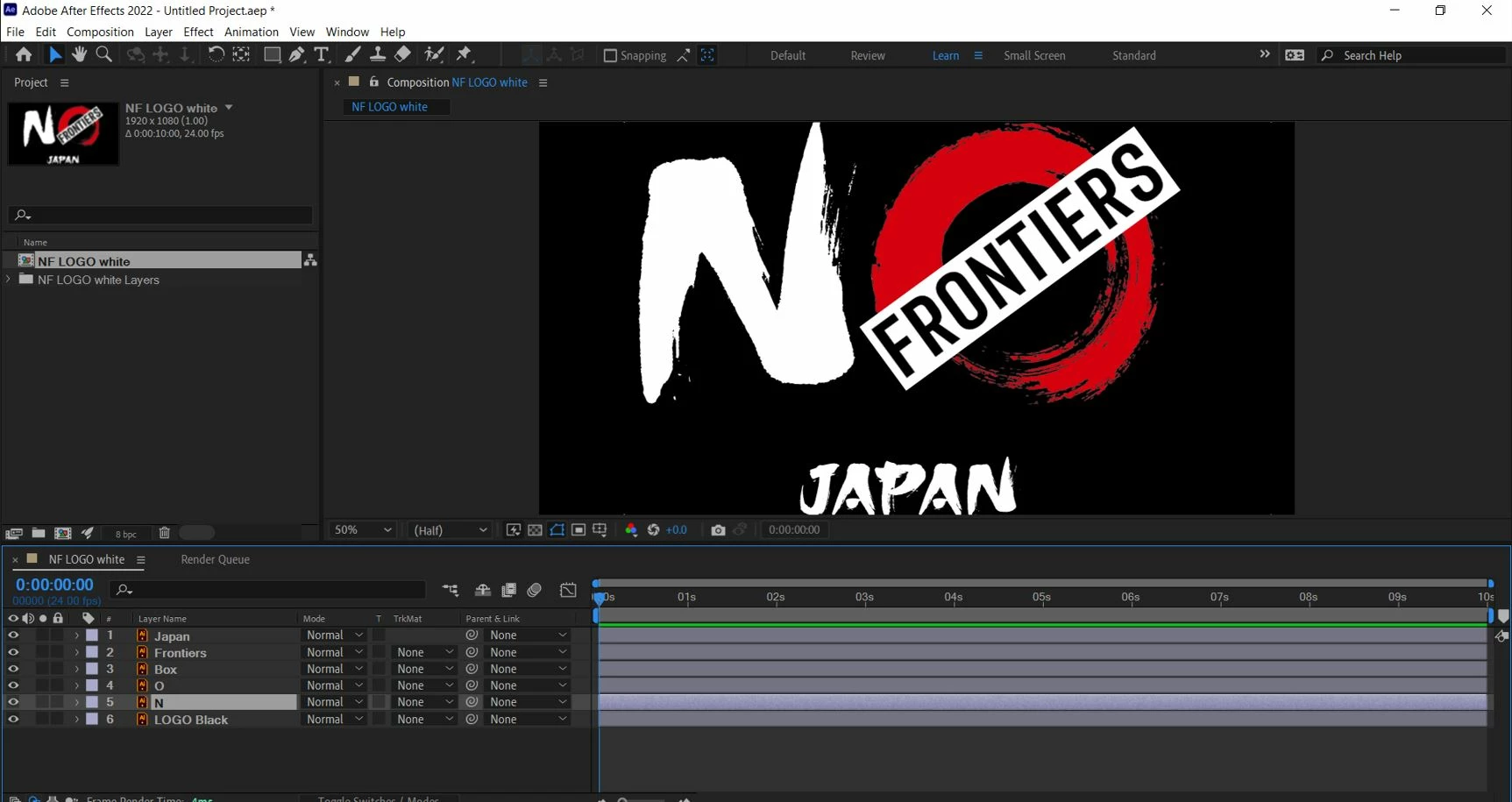Open Parent dropdown for Box layer
1512x802 pixels.
pos(528,669)
